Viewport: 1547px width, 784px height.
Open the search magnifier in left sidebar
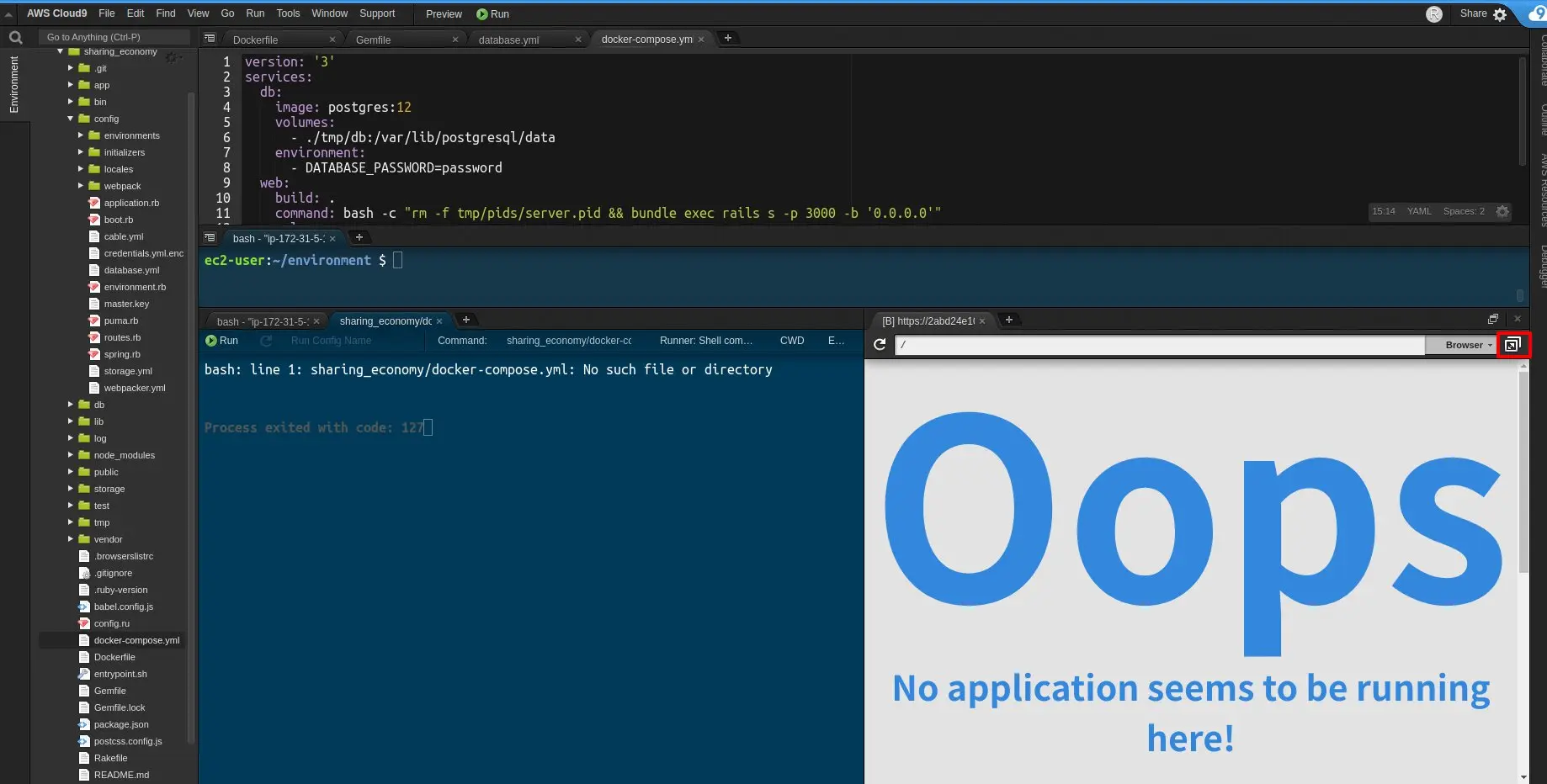click(15, 37)
